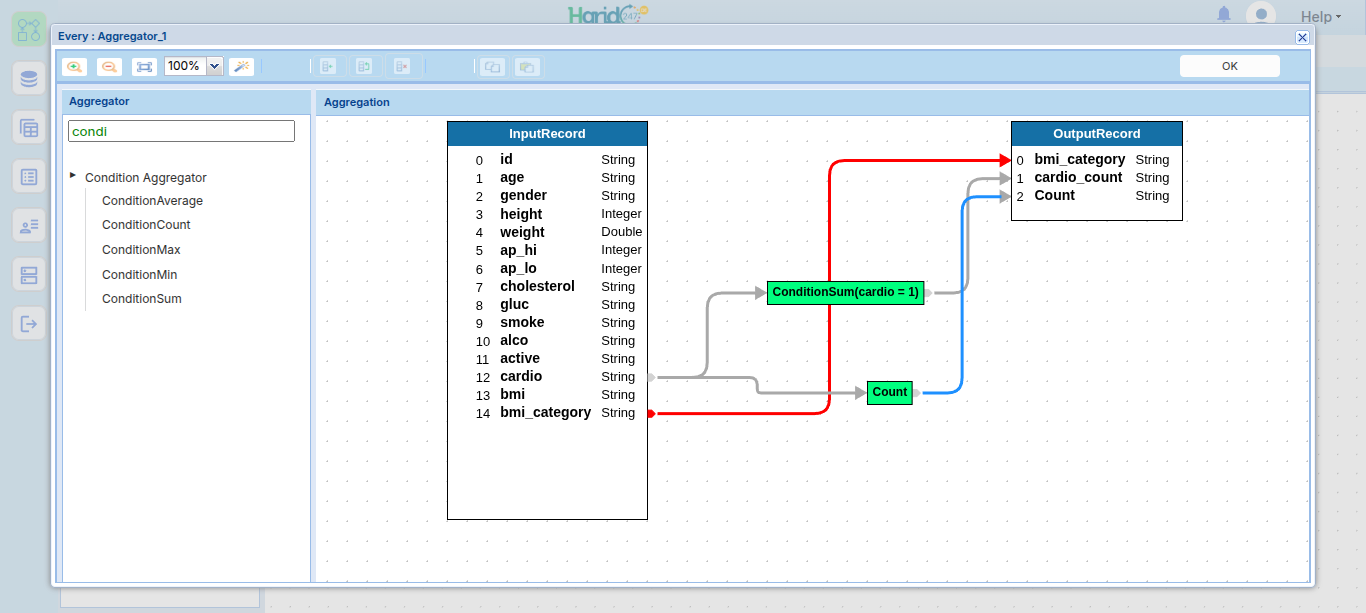Click the copy toolbar icon

click(x=491, y=67)
